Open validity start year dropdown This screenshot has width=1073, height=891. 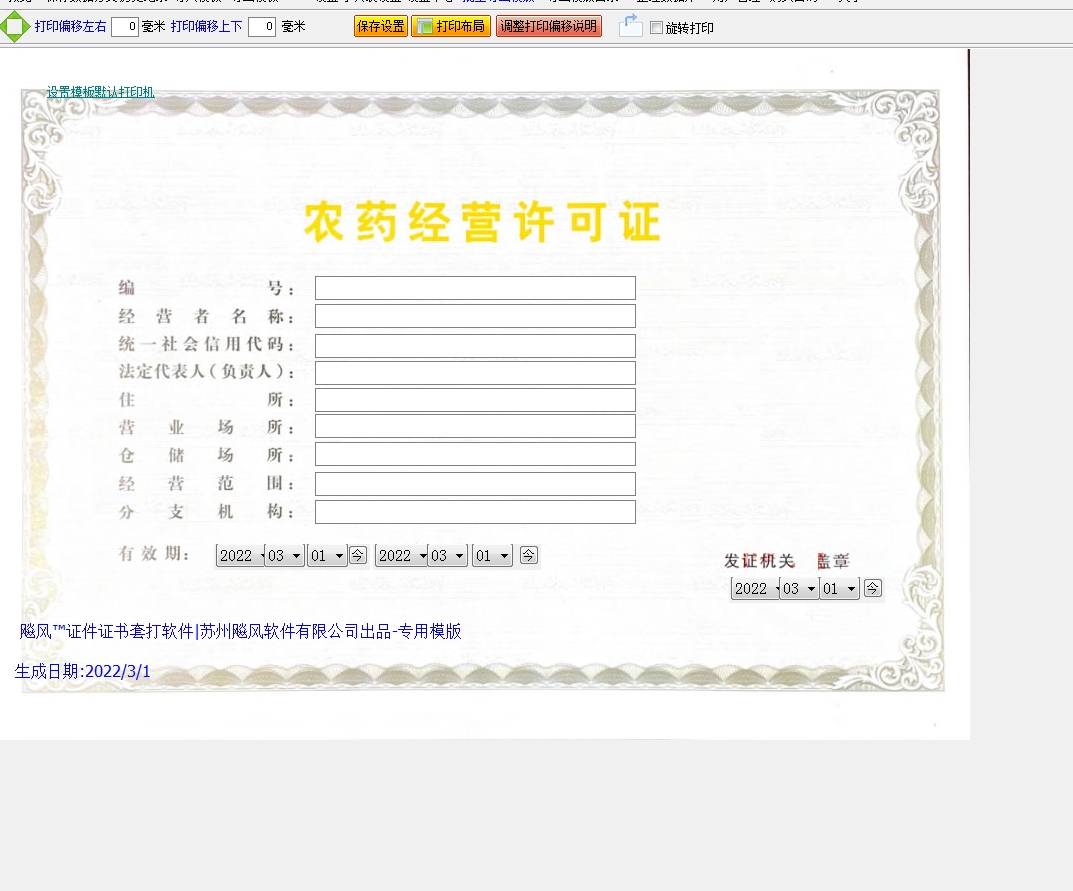240,556
